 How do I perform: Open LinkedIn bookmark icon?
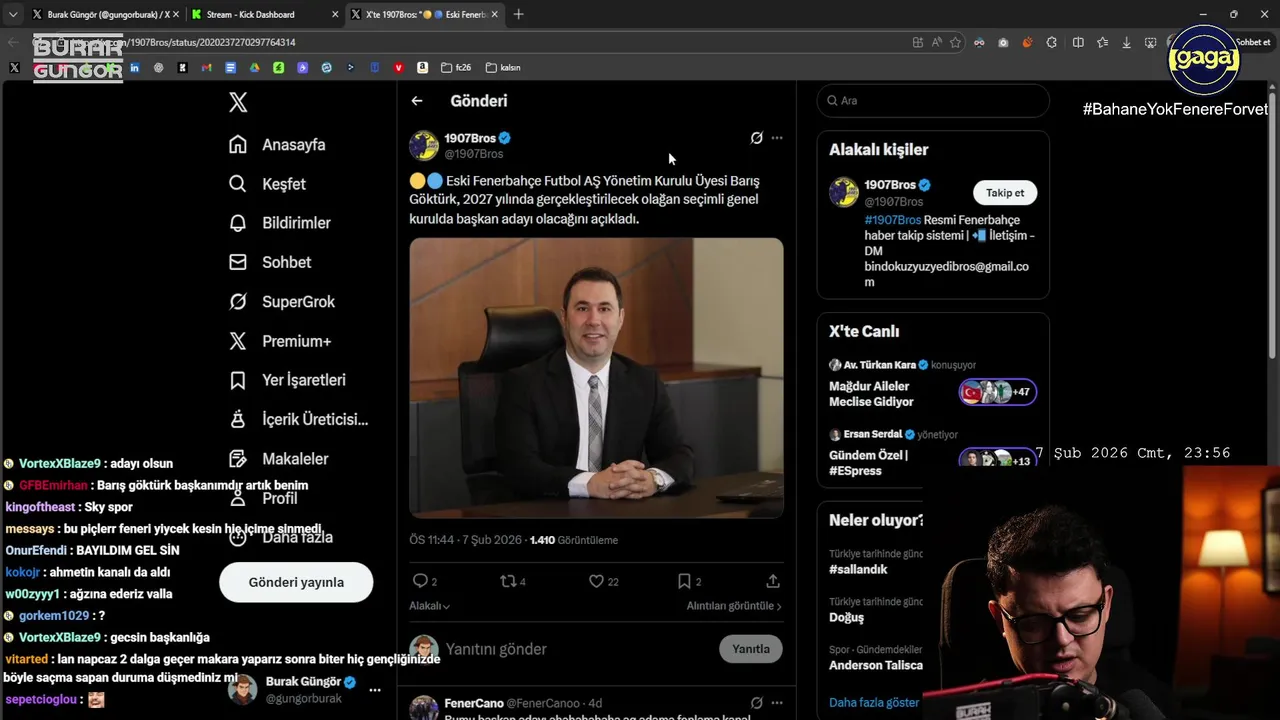(x=134, y=68)
